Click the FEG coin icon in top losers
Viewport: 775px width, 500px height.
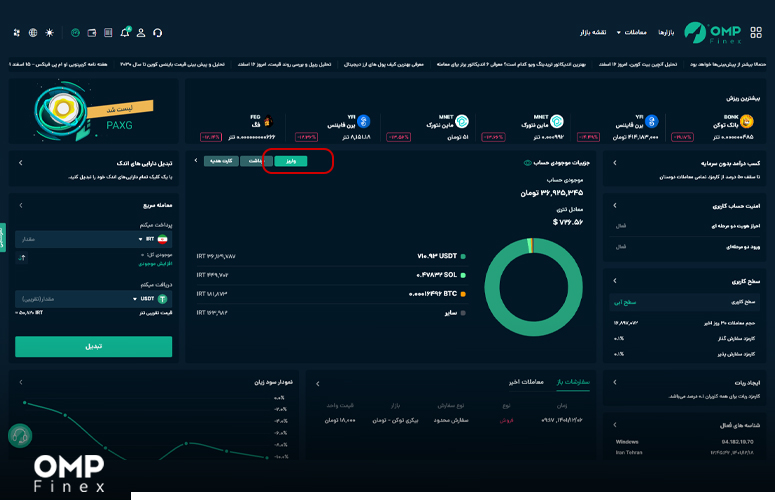pyautogui.click(x=268, y=121)
